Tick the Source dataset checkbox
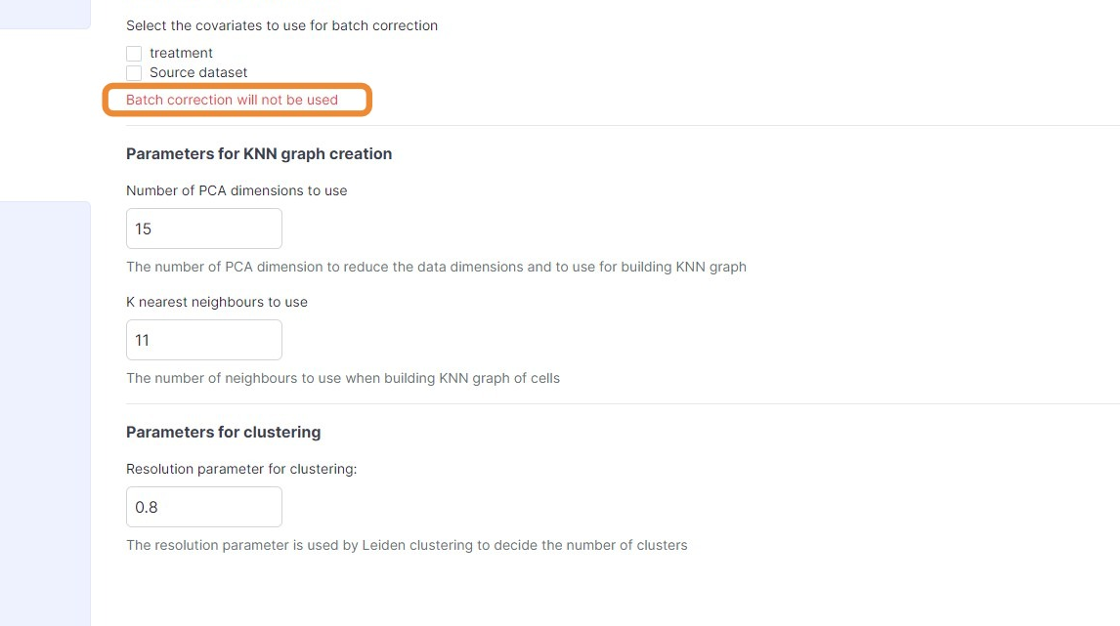 click(134, 73)
